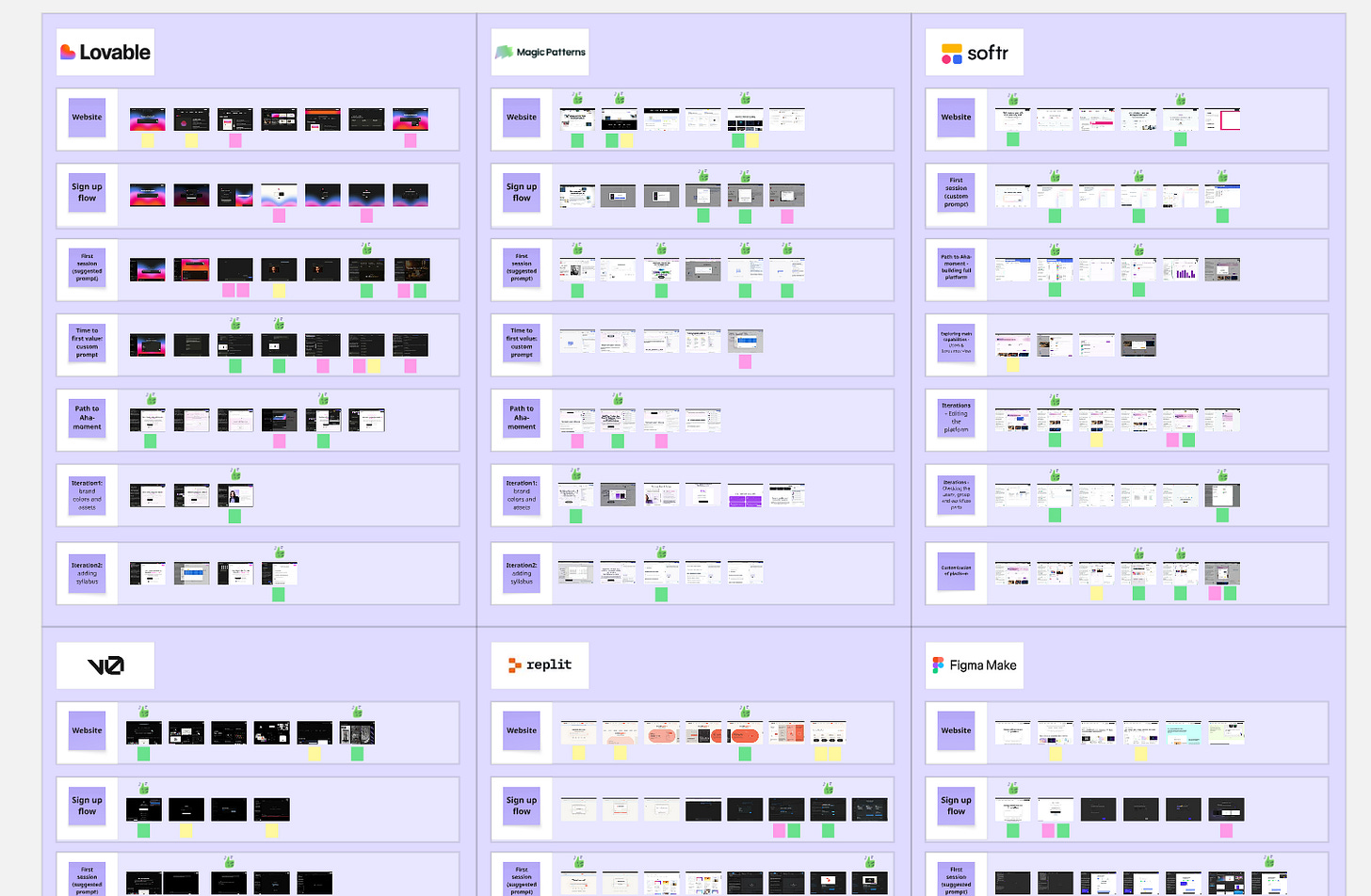Open last screenshot in softr Website row
1371x896 pixels.
(x=1222, y=120)
